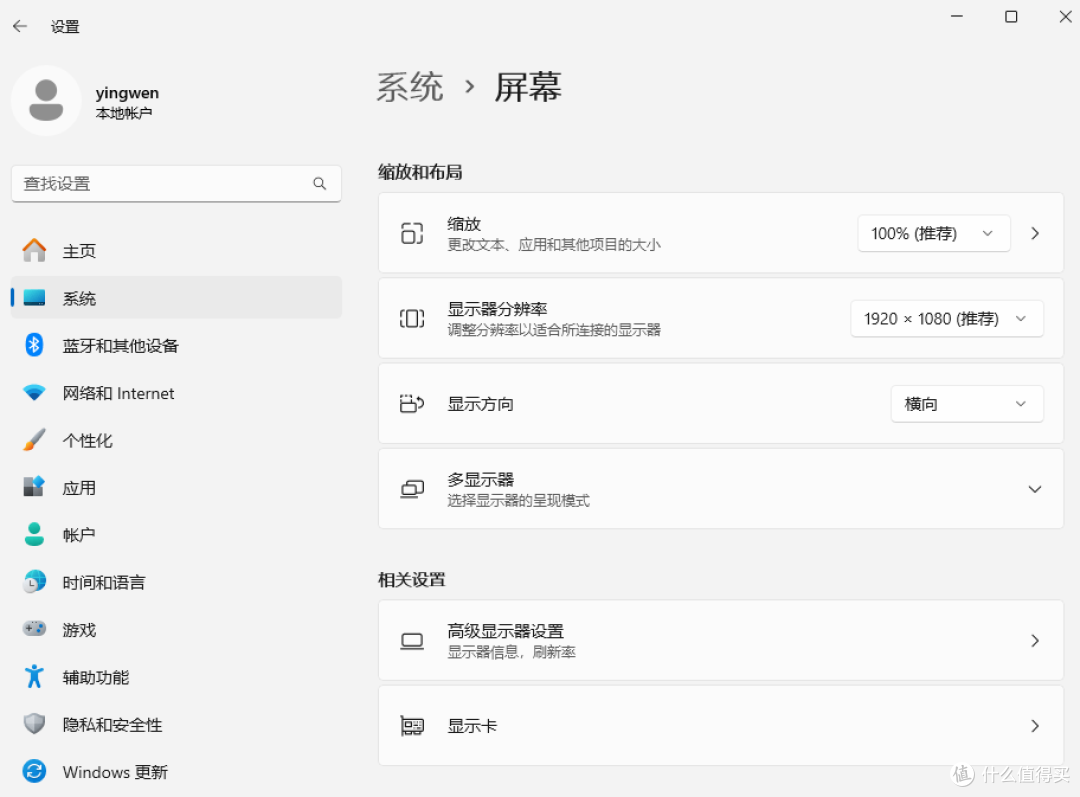Select 蓝牙和其他设备 in the sidebar

[176, 345]
